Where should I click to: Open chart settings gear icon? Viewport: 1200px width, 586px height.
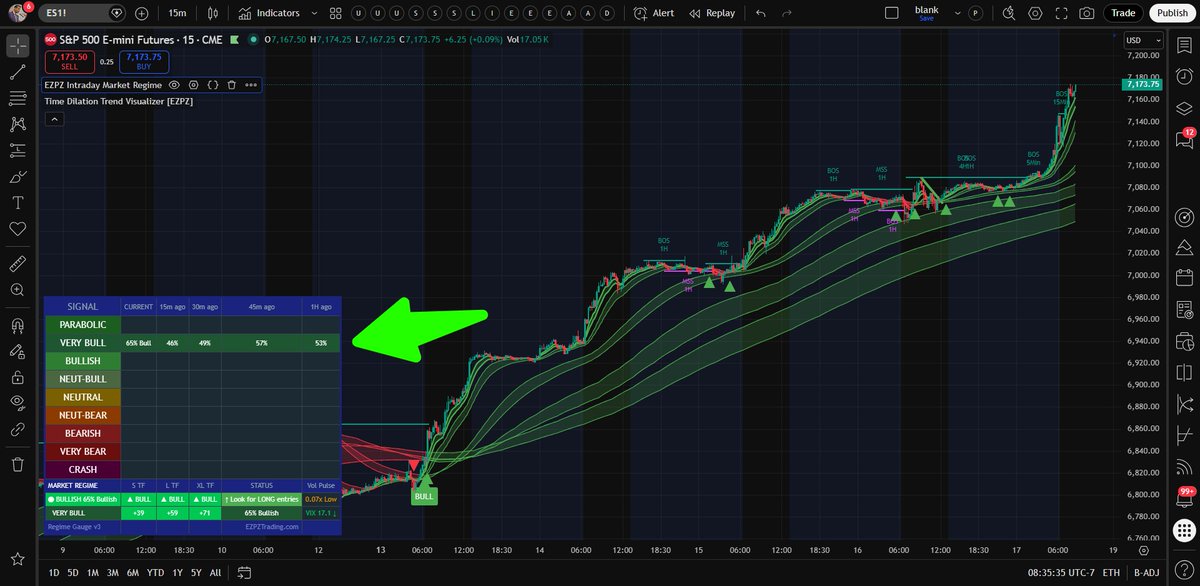[1034, 13]
